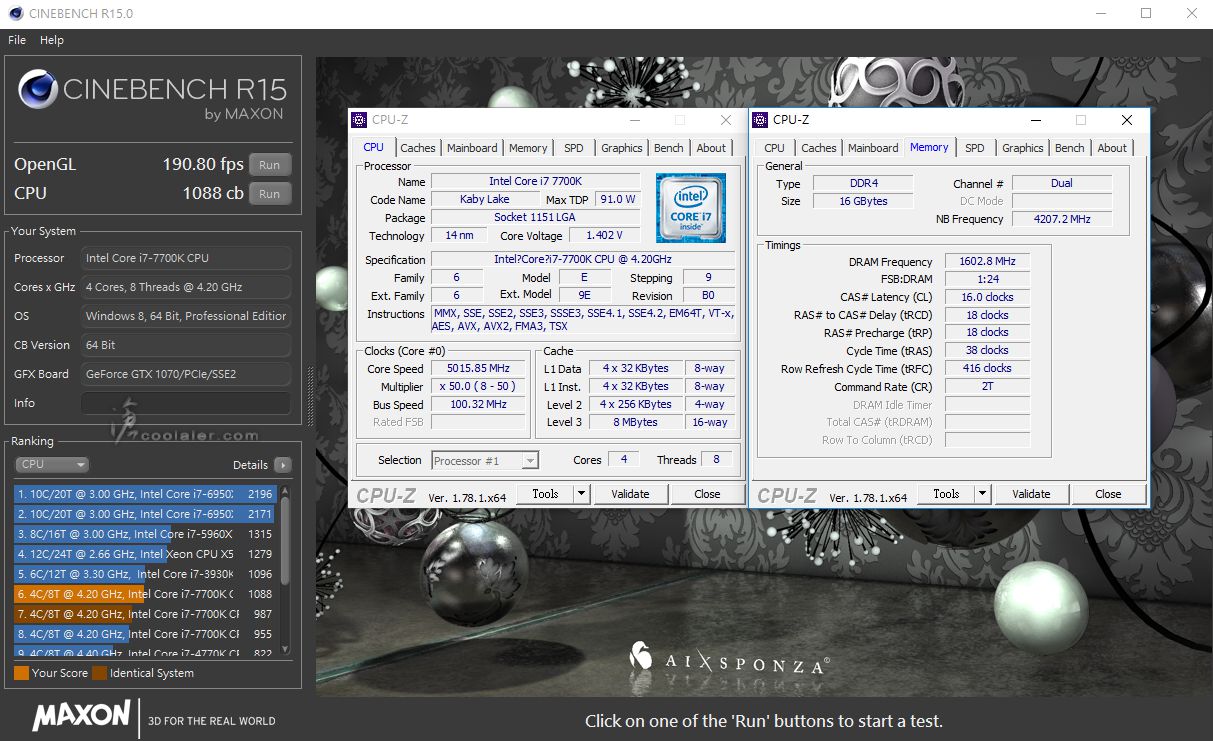Image resolution: width=1213 pixels, height=741 pixels.
Task: Switch to Bench tab in left CPU-Z window
Action: point(669,148)
